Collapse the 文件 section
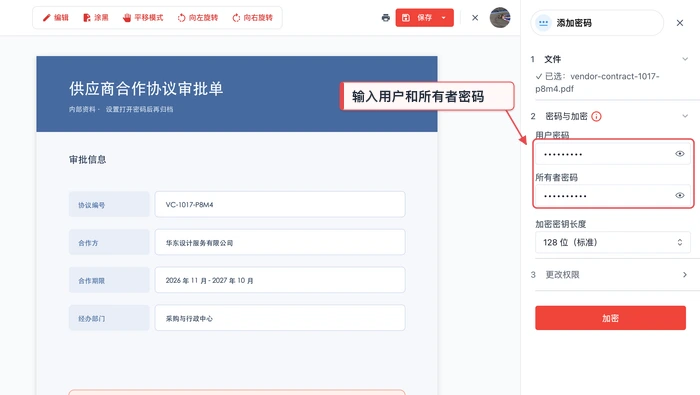The width and height of the screenshot is (700, 395). click(685, 59)
